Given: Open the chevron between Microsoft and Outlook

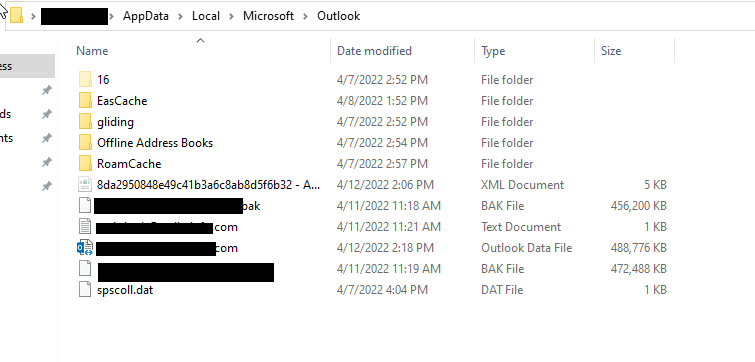Looking at the screenshot, I should pyautogui.click(x=306, y=16).
